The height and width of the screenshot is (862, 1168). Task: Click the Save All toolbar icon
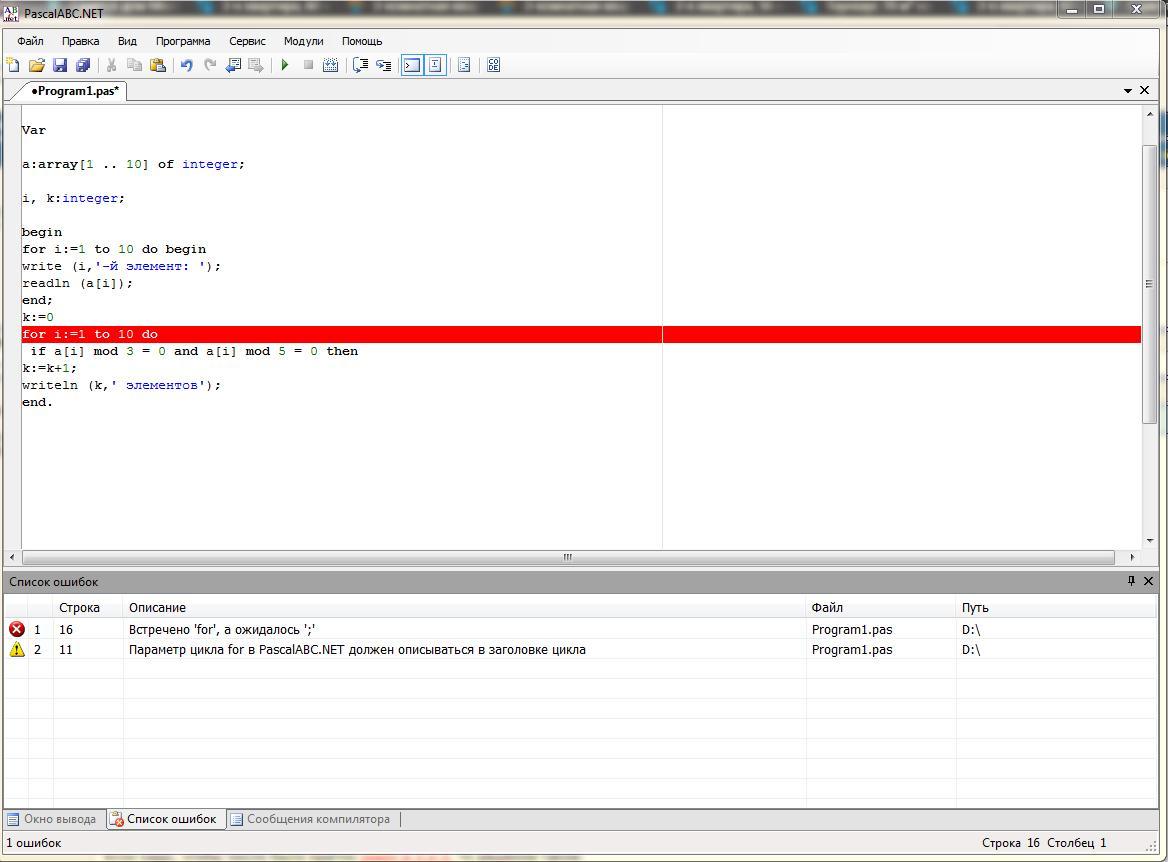click(x=83, y=65)
